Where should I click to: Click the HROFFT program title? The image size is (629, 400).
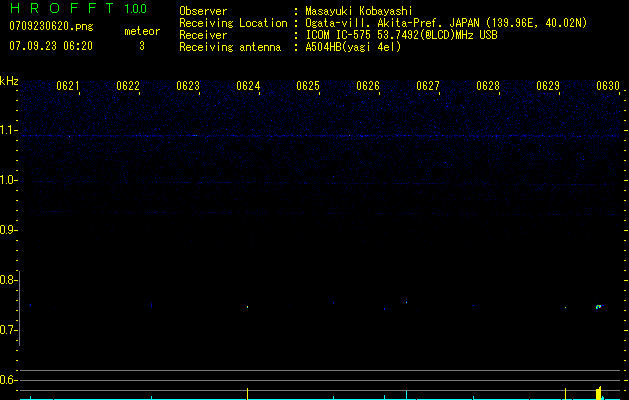pos(62,8)
